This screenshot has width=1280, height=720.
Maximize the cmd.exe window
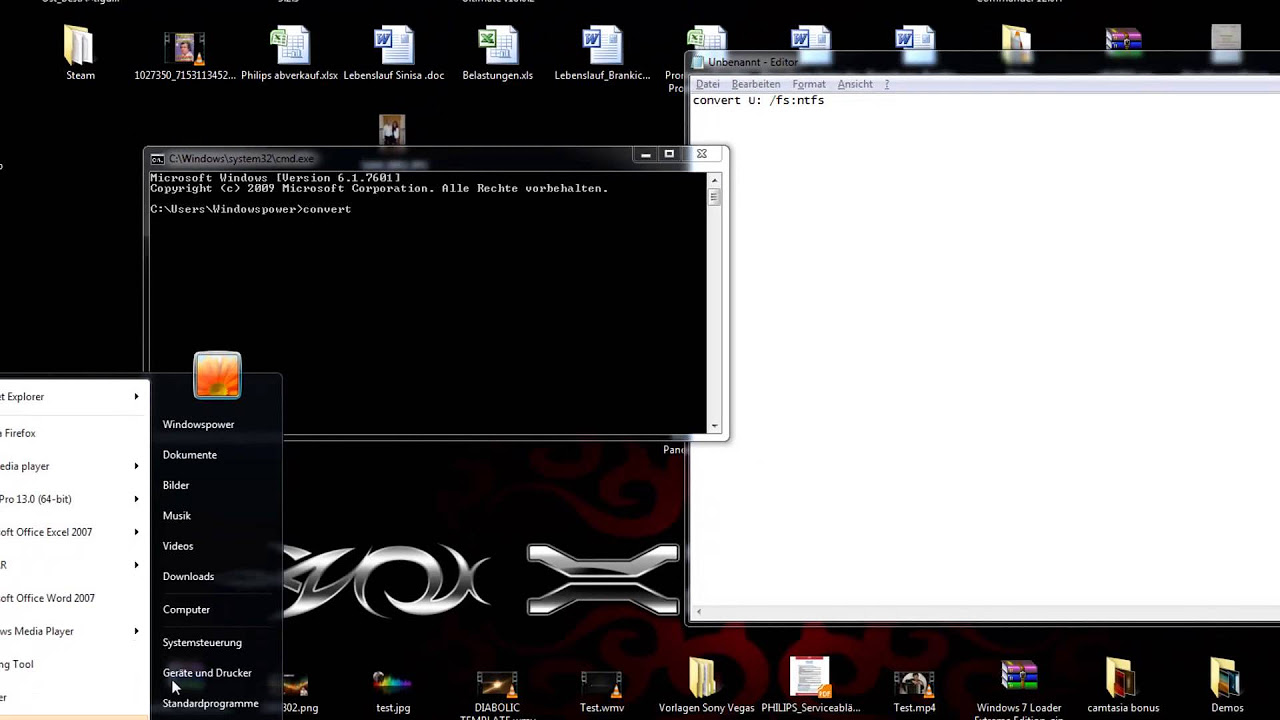tap(669, 154)
